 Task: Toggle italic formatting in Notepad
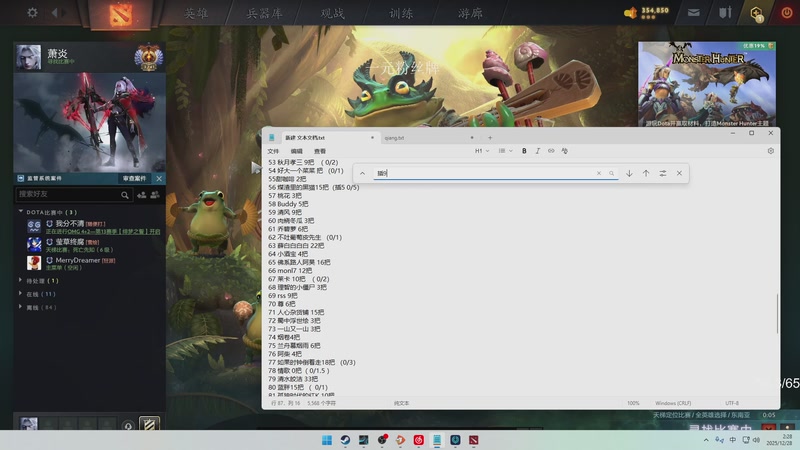click(537, 151)
